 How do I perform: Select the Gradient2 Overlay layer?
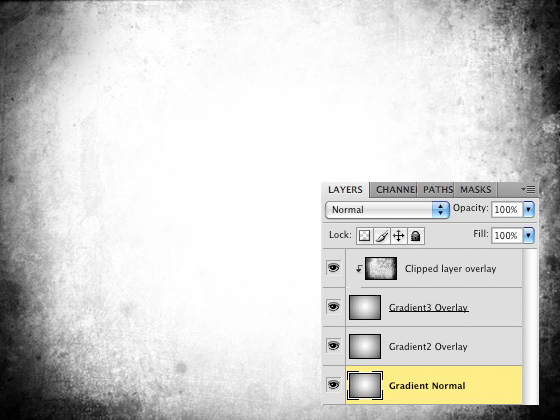(x=434, y=346)
